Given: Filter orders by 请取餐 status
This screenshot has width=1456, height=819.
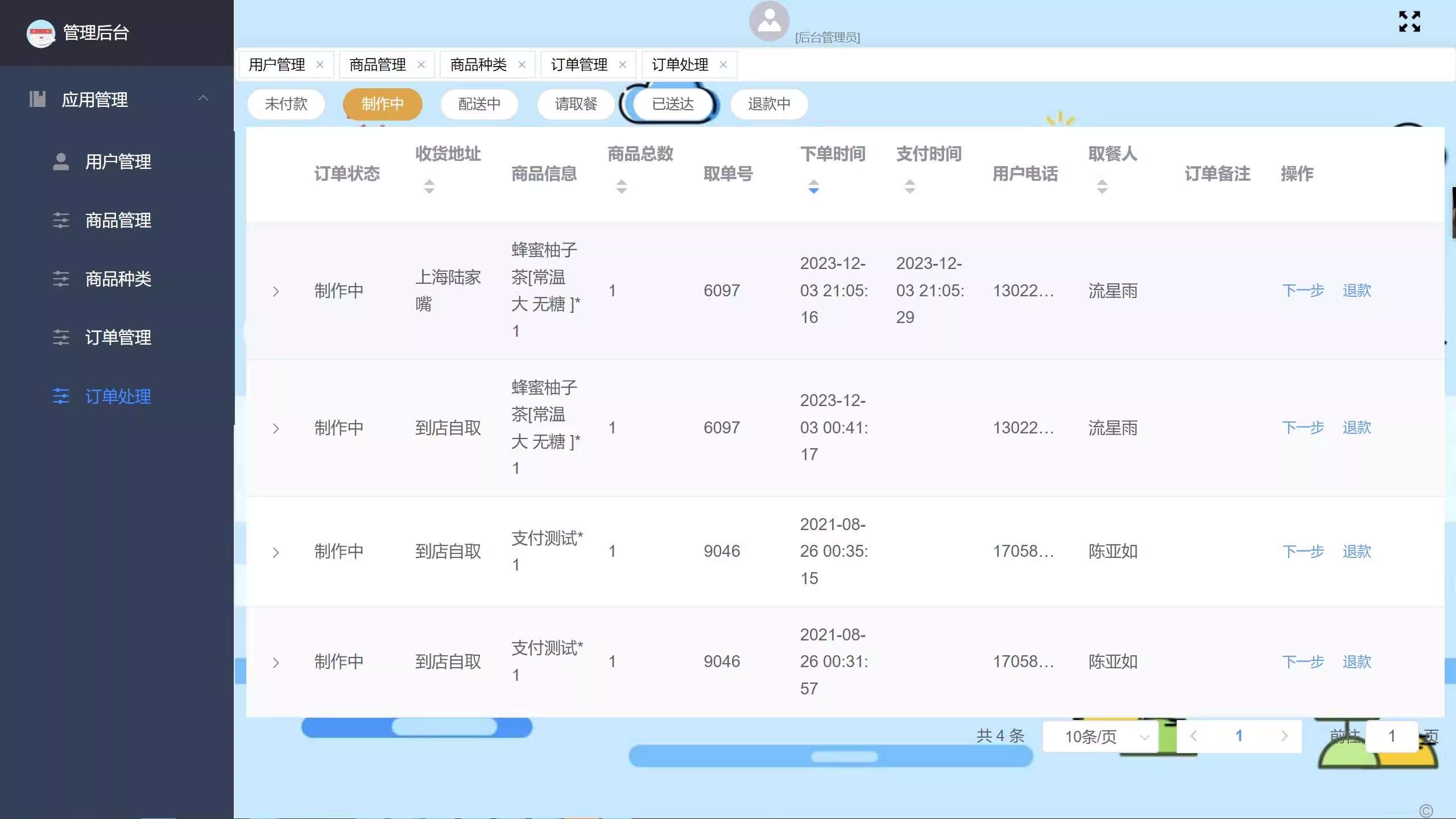Looking at the screenshot, I should [x=576, y=104].
